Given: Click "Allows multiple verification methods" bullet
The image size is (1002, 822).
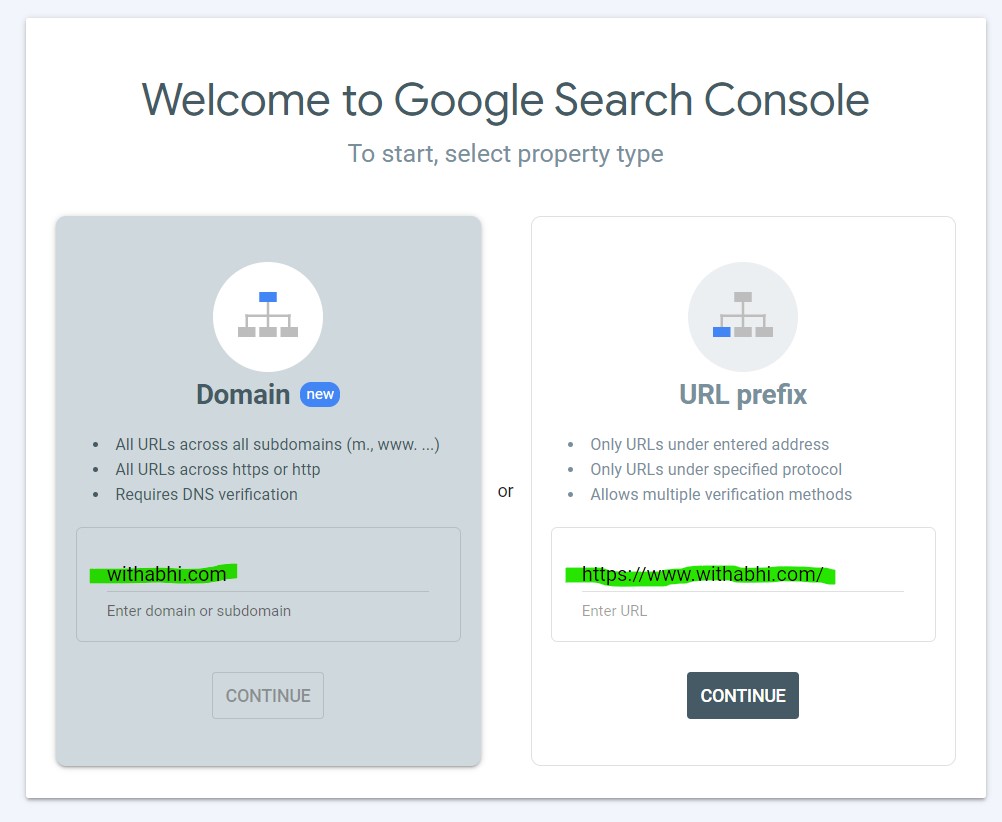Looking at the screenshot, I should pos(721,494).
